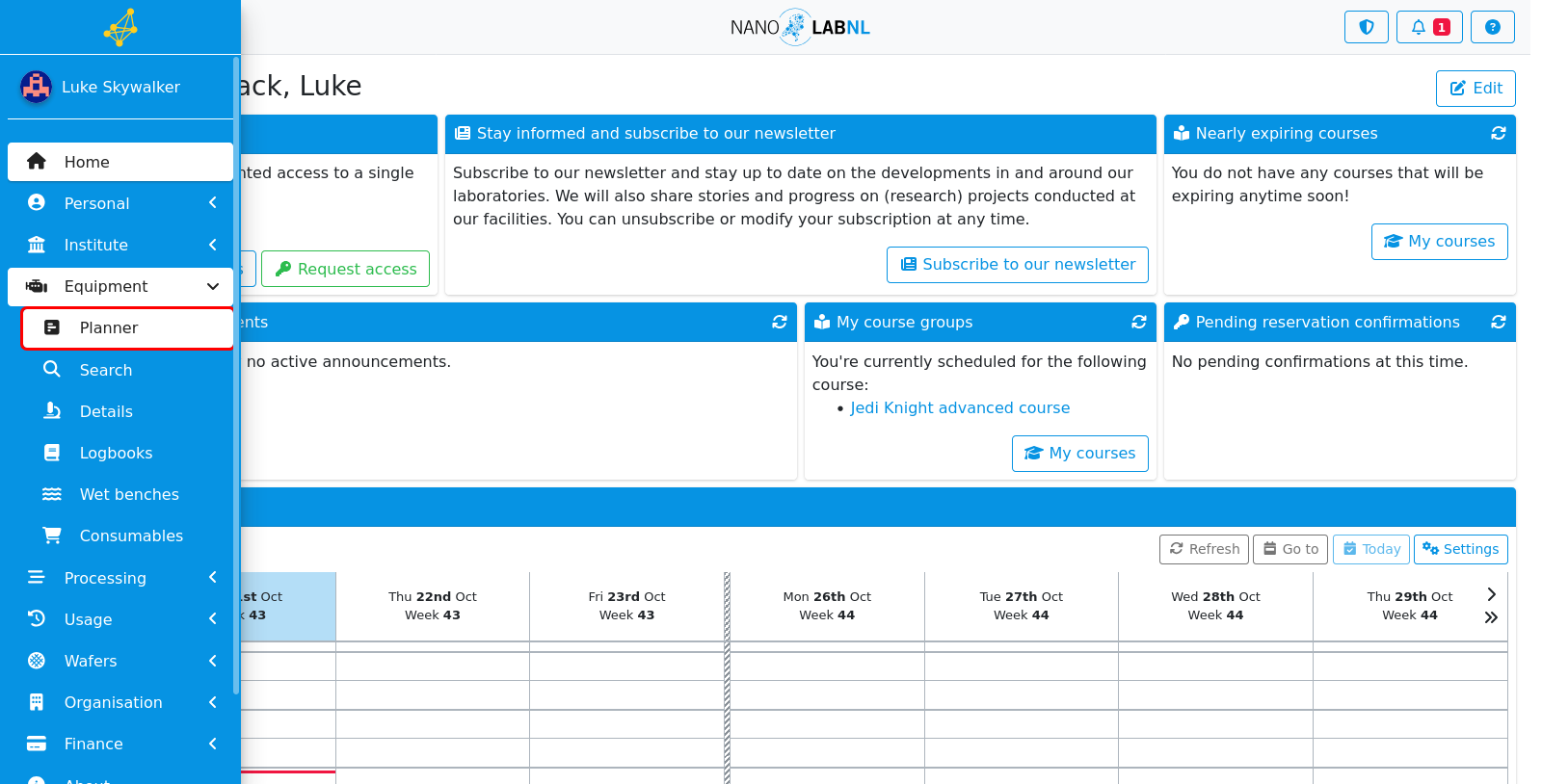Click Request access button

pos(345,269)
